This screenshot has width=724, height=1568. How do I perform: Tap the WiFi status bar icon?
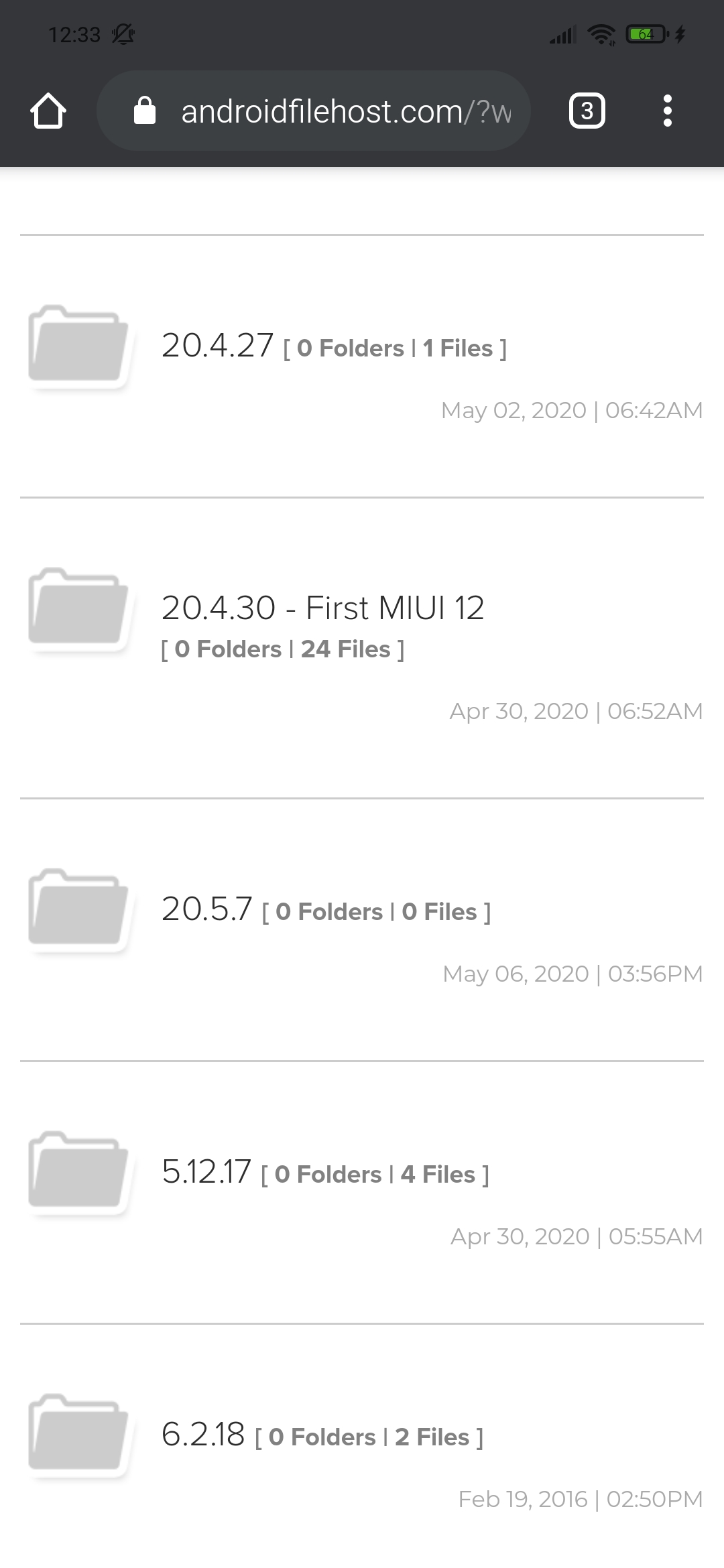601,34
